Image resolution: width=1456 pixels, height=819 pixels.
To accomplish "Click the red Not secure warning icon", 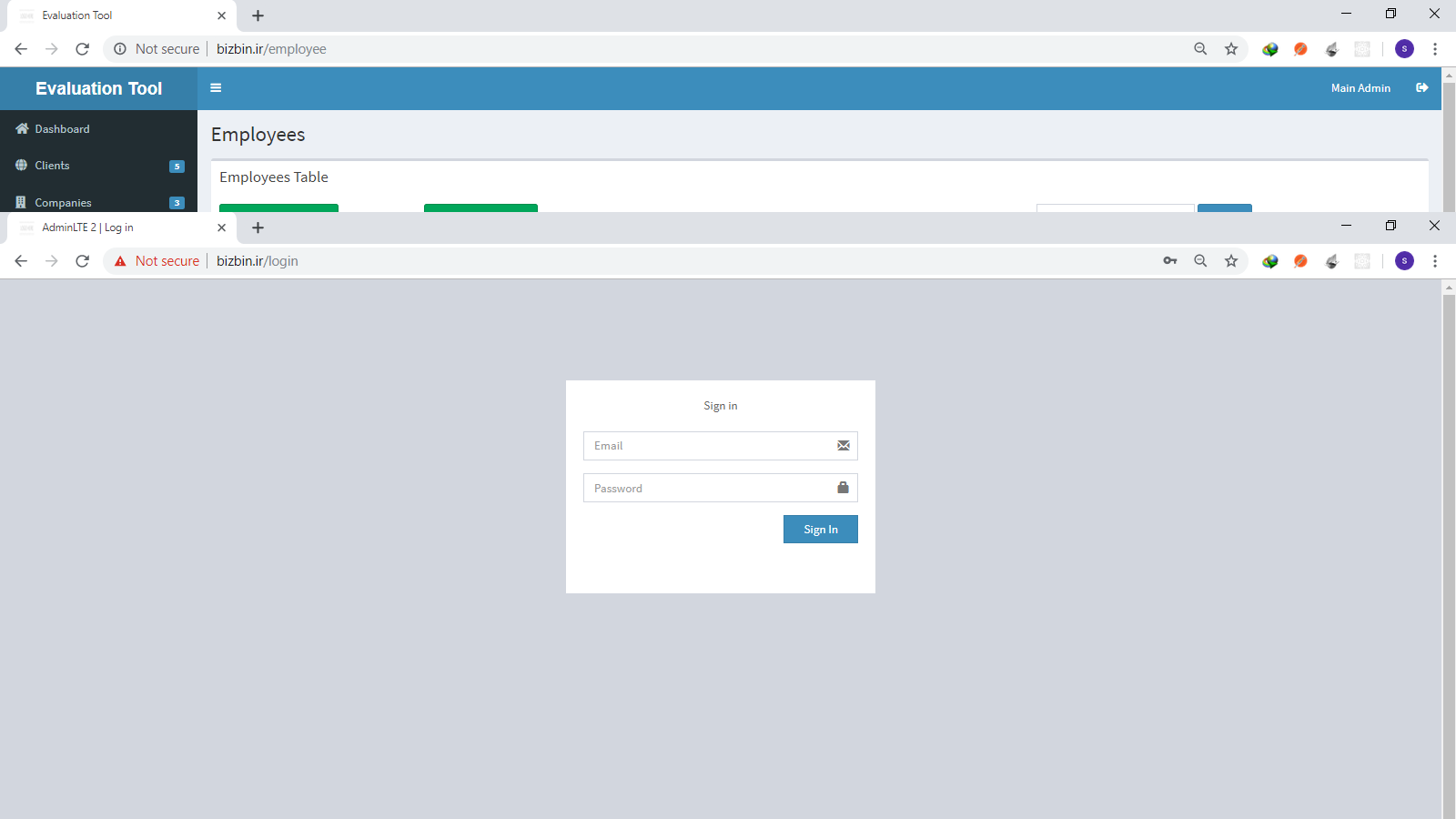I will point(120,261).
